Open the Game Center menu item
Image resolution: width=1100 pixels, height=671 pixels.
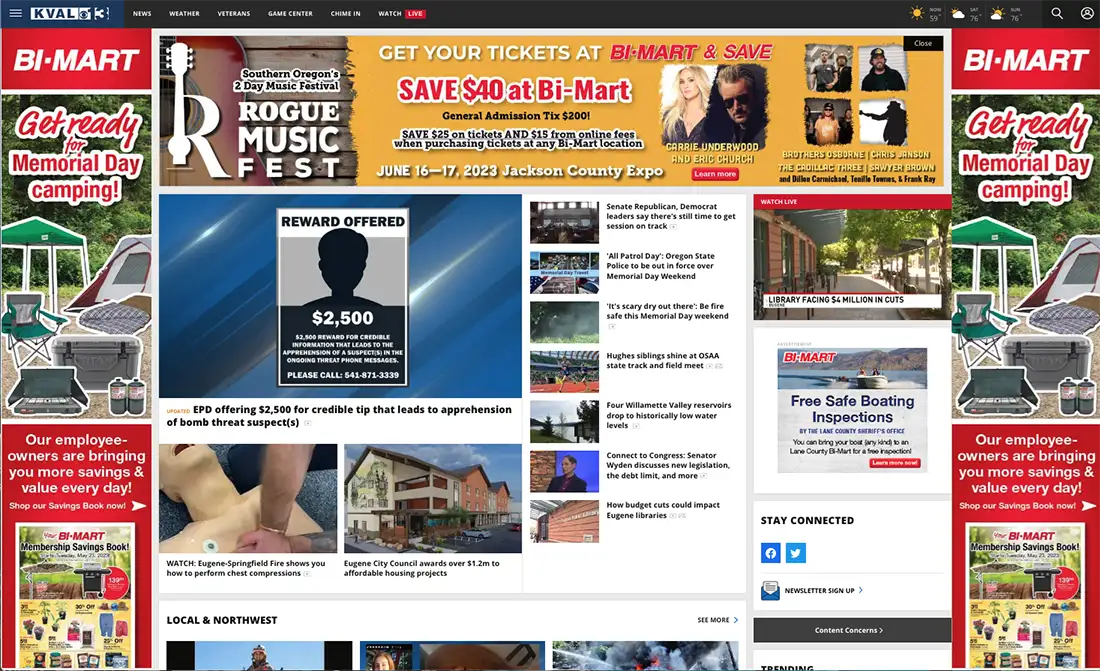pyautogui.click(x=290, y=13)
